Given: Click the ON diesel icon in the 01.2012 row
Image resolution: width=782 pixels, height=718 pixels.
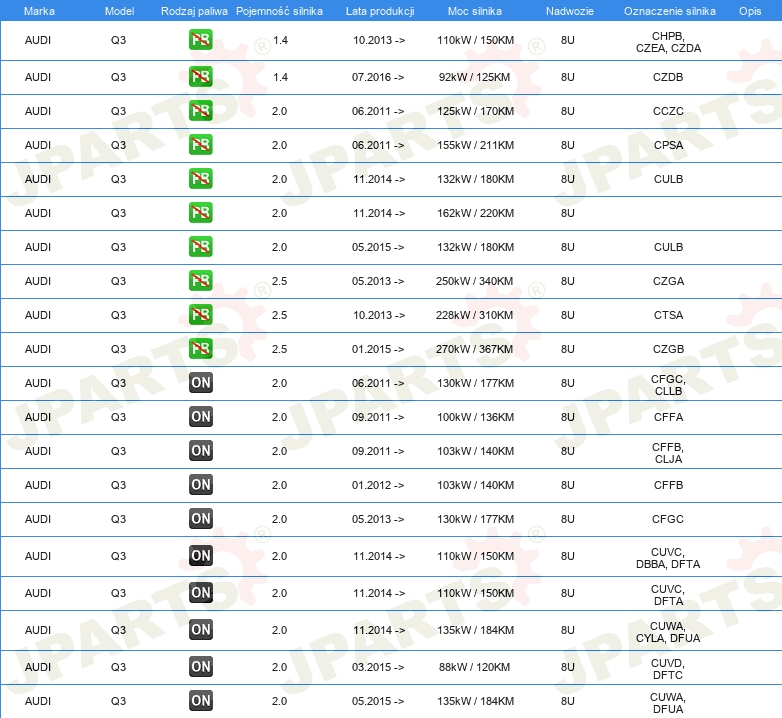Looking at the screenshot, I should [201, 485].
